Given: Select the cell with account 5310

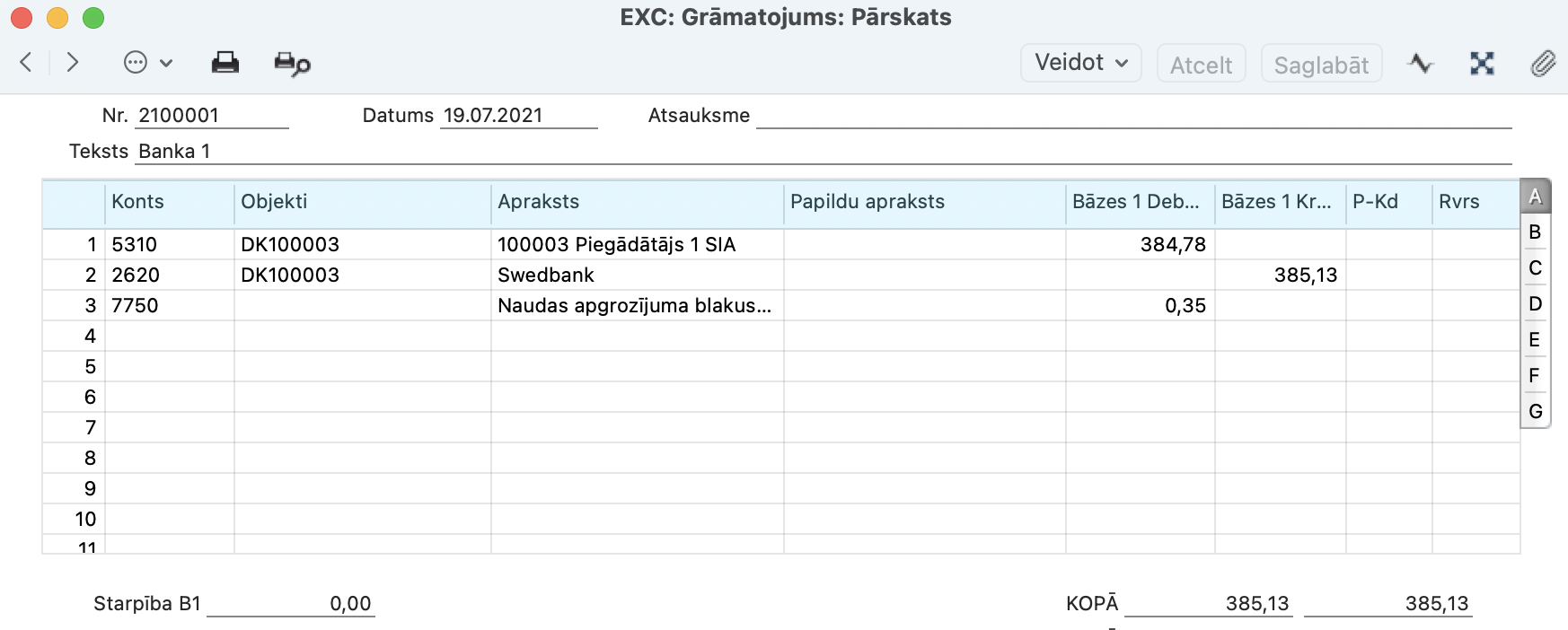Looking at the screenshot, I should pos(169,245).
